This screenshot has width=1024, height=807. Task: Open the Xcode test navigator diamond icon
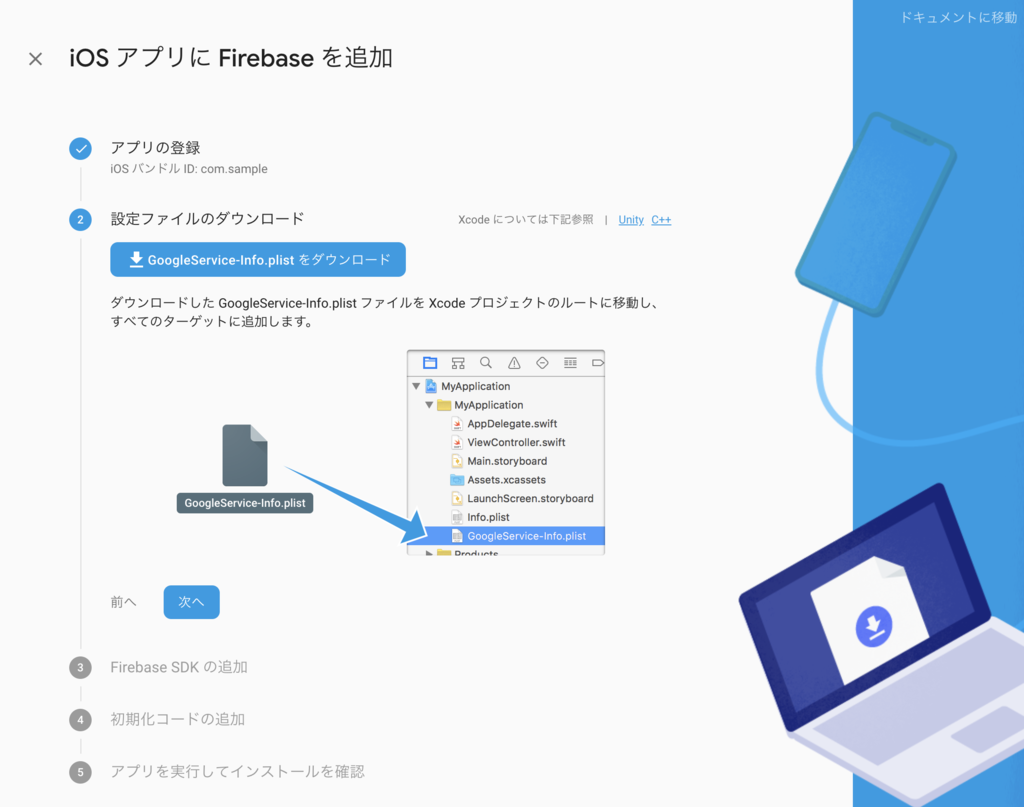point(542,363)
